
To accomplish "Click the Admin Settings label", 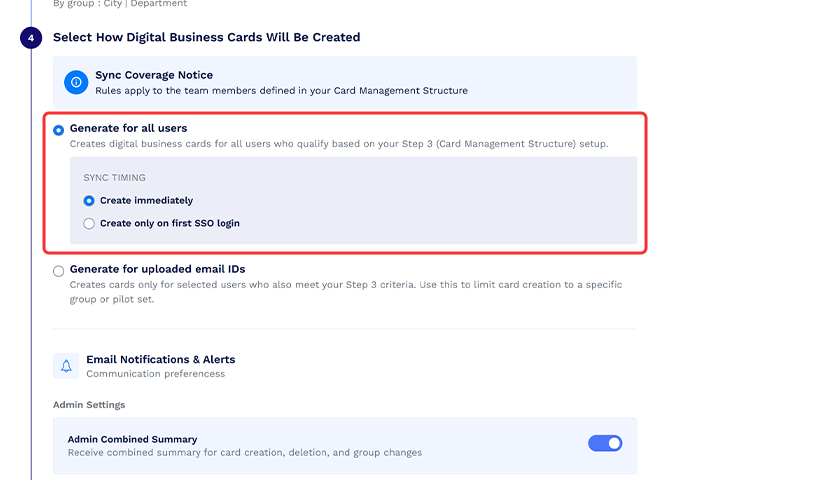I will [x=89, y=405].
